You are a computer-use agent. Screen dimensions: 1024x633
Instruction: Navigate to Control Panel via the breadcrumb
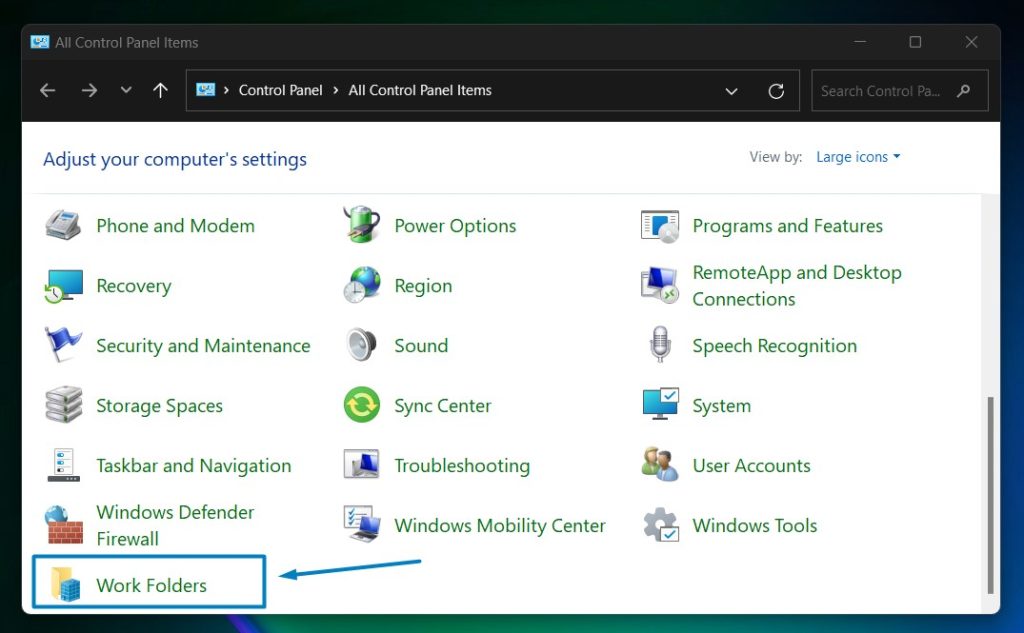[x=281, y=90]
